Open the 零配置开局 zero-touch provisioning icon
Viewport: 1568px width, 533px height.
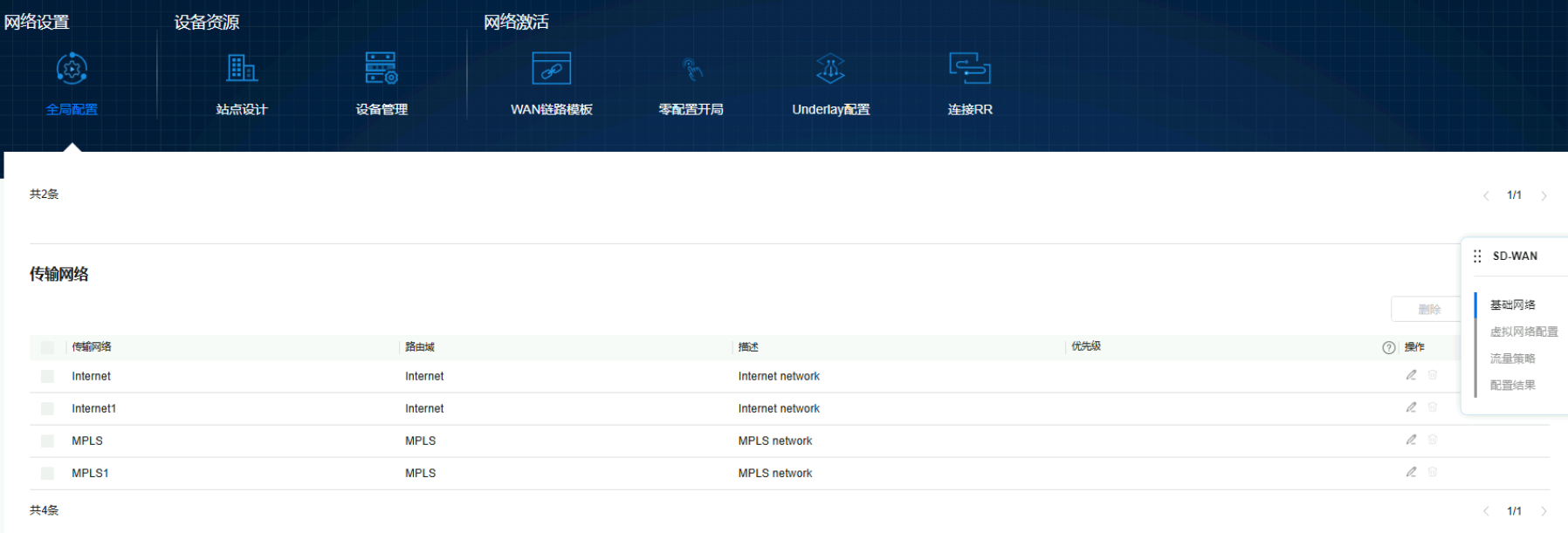pos(691,69)
